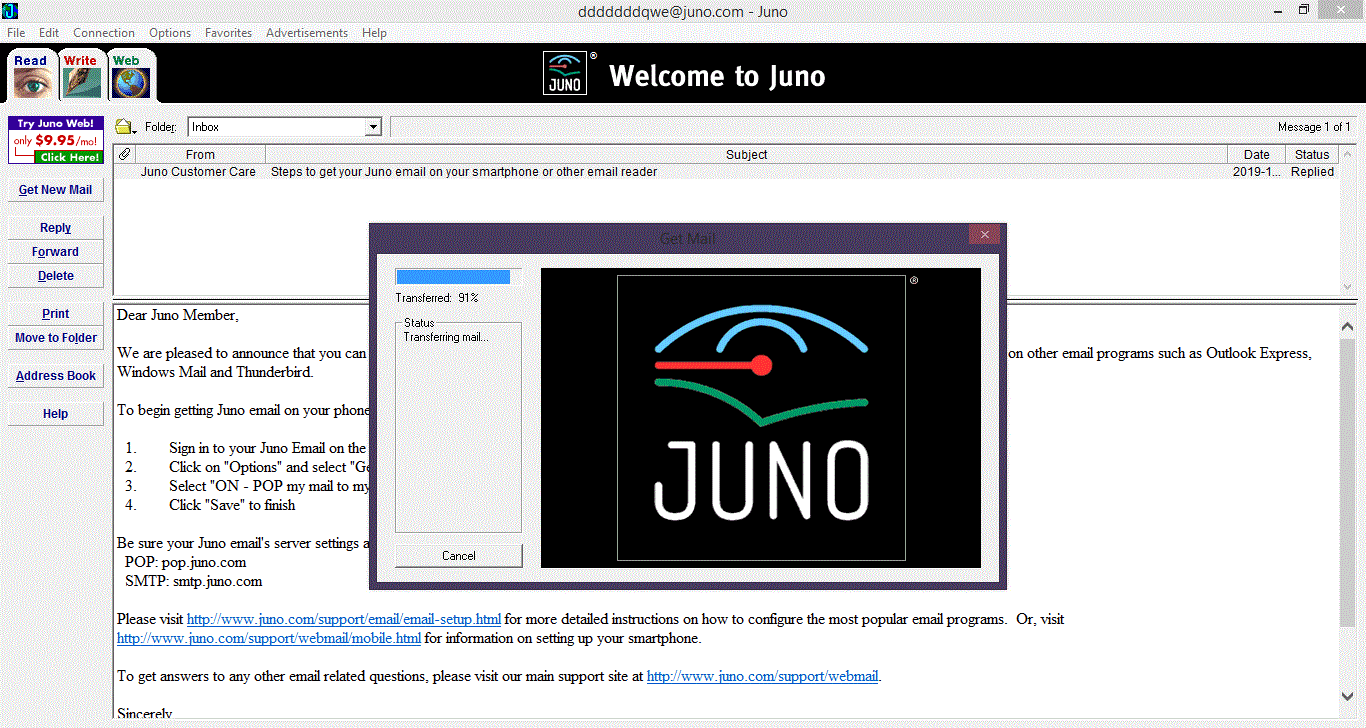Click the Get New Mail button
This screenshot has width=1366, height=728.
tap(55, 190)
